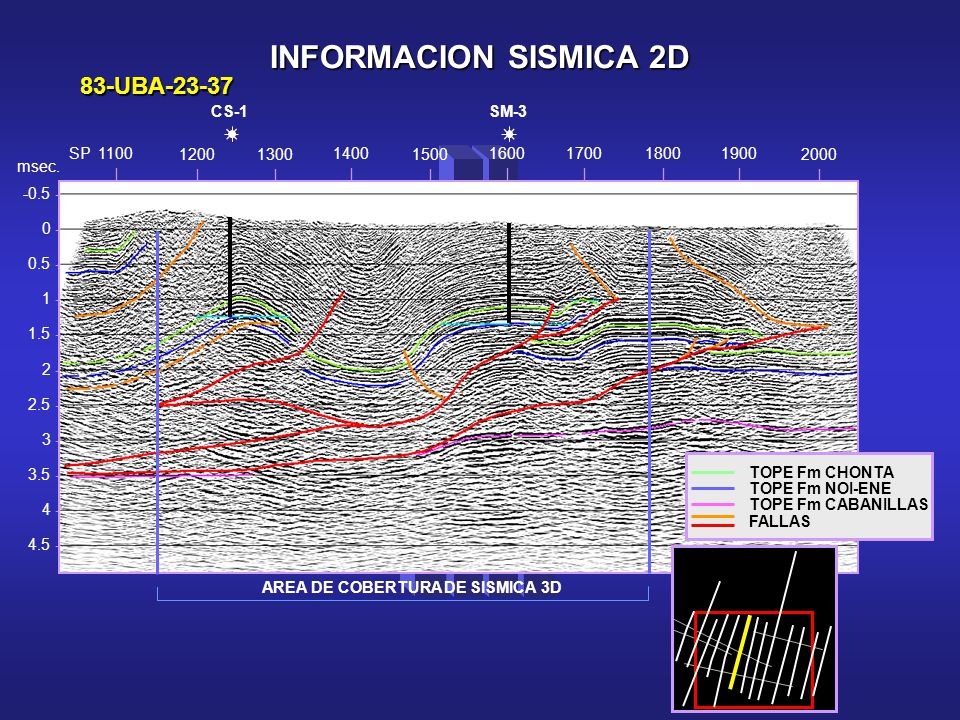960x720 pixels.
Task: Select the line name 83-UBA-23-37
Action: pyautogui.click(x=156, y=86)
